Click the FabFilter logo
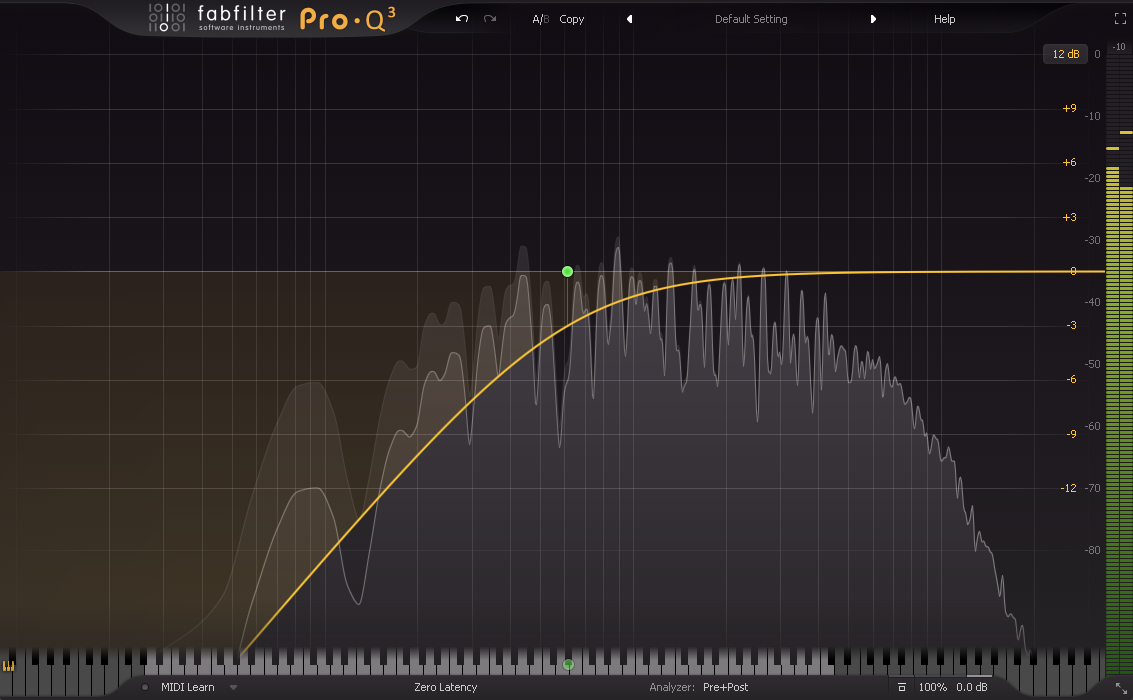1133x700 pixels. click(x=217, y=18)
